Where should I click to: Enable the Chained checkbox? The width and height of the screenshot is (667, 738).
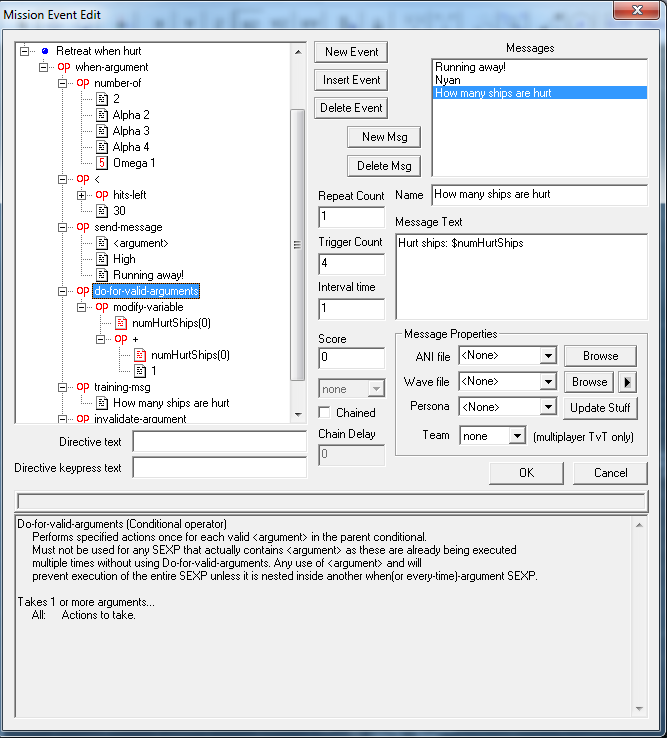[x=324, y=412]
